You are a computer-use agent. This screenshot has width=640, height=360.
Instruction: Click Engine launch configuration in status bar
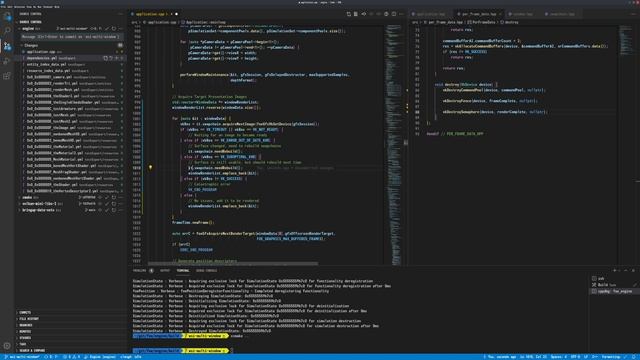[x=100, y=357]
